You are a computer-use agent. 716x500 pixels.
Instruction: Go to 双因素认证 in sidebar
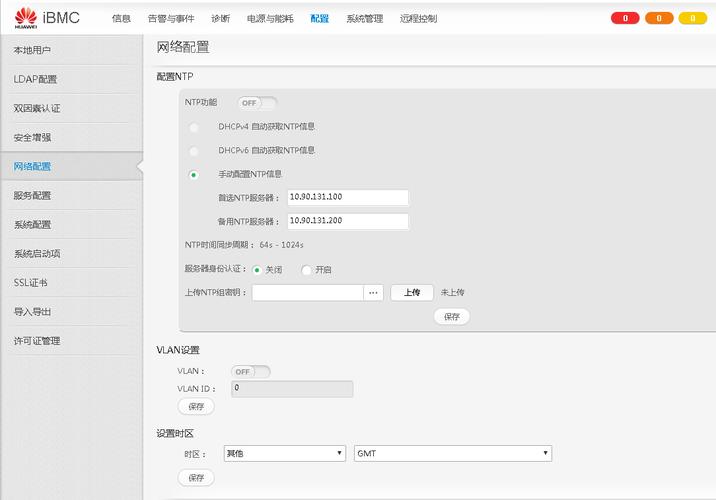pyautogui.click(x=72, y=108)
